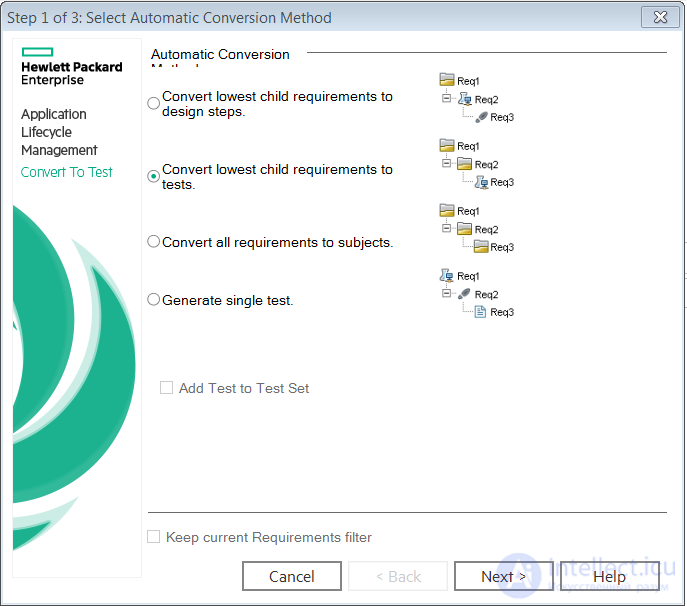Click Req2 step icon in fourth tree
687x606 pixels.
point(464,294)
